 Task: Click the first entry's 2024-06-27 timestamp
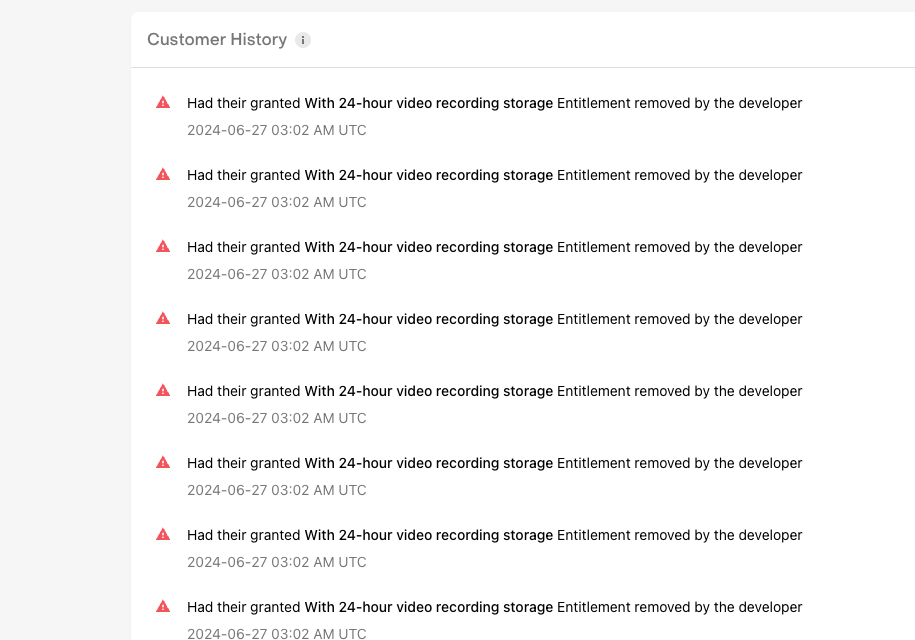tap(277, 130)
